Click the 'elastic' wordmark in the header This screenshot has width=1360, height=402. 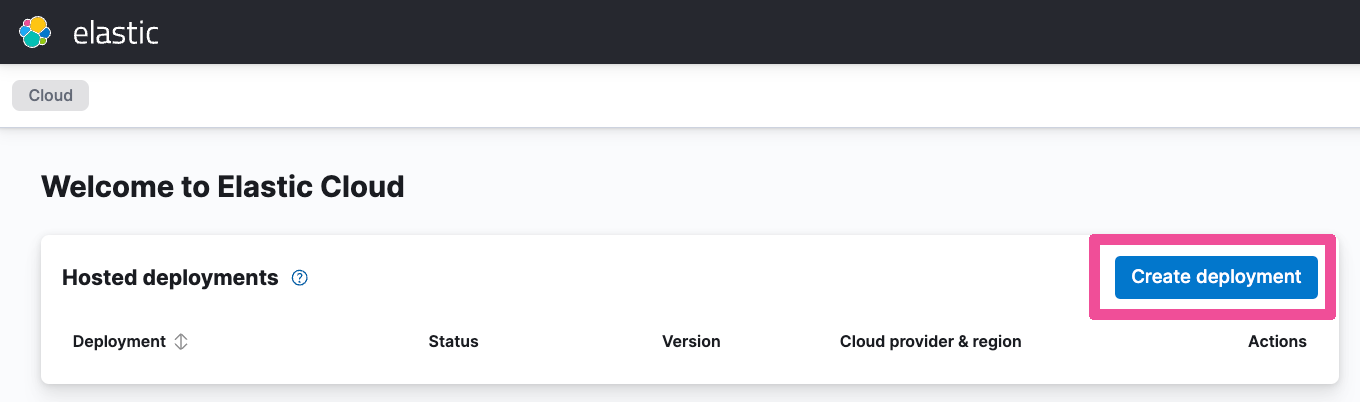pos(116,32)
